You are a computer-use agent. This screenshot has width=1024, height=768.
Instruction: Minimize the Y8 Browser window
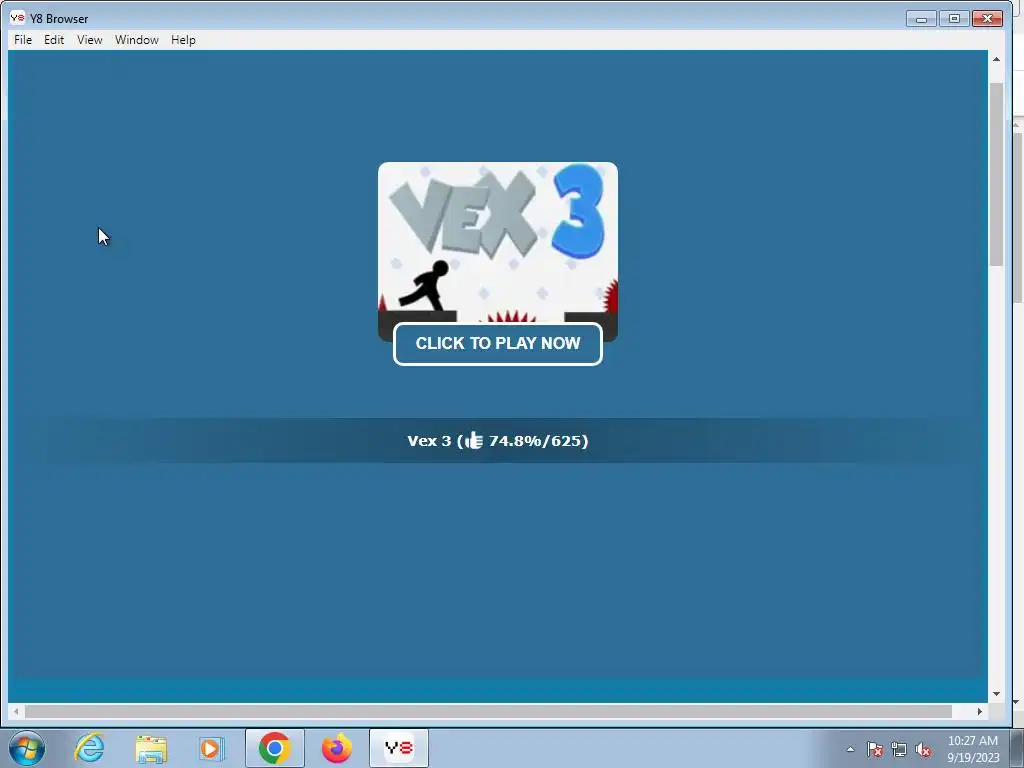[921, 19]
